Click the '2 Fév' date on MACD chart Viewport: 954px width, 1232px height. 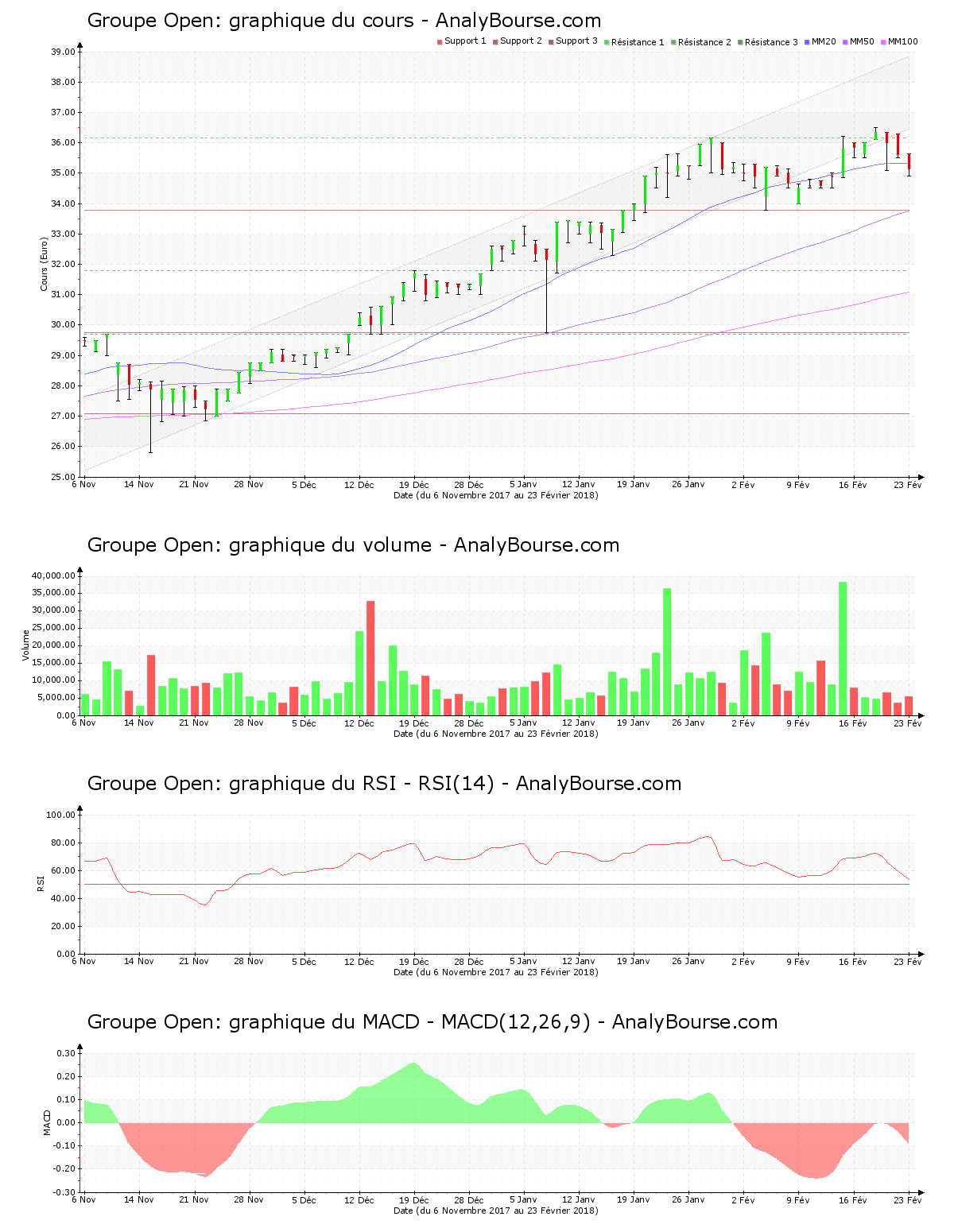coord(743,1200)
